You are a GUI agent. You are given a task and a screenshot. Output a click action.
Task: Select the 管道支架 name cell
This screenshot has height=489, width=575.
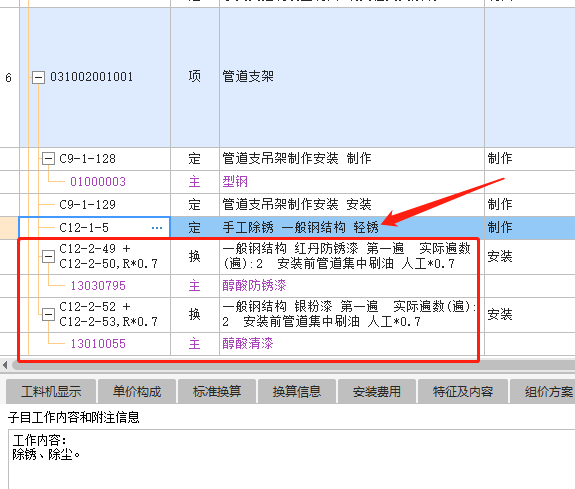tap(352, 77)
